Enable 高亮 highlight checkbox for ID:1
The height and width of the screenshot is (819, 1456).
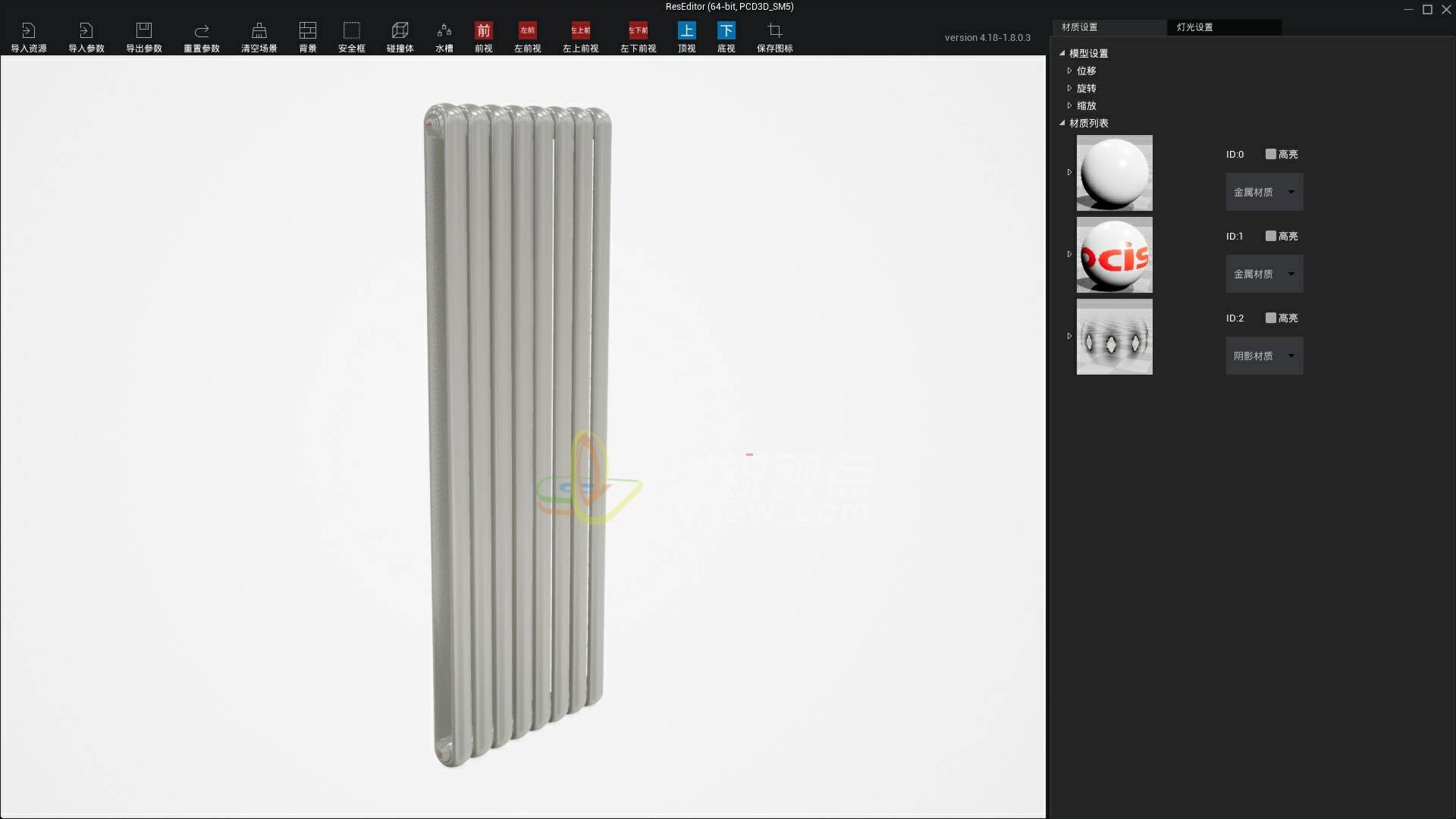point(1270,236)
